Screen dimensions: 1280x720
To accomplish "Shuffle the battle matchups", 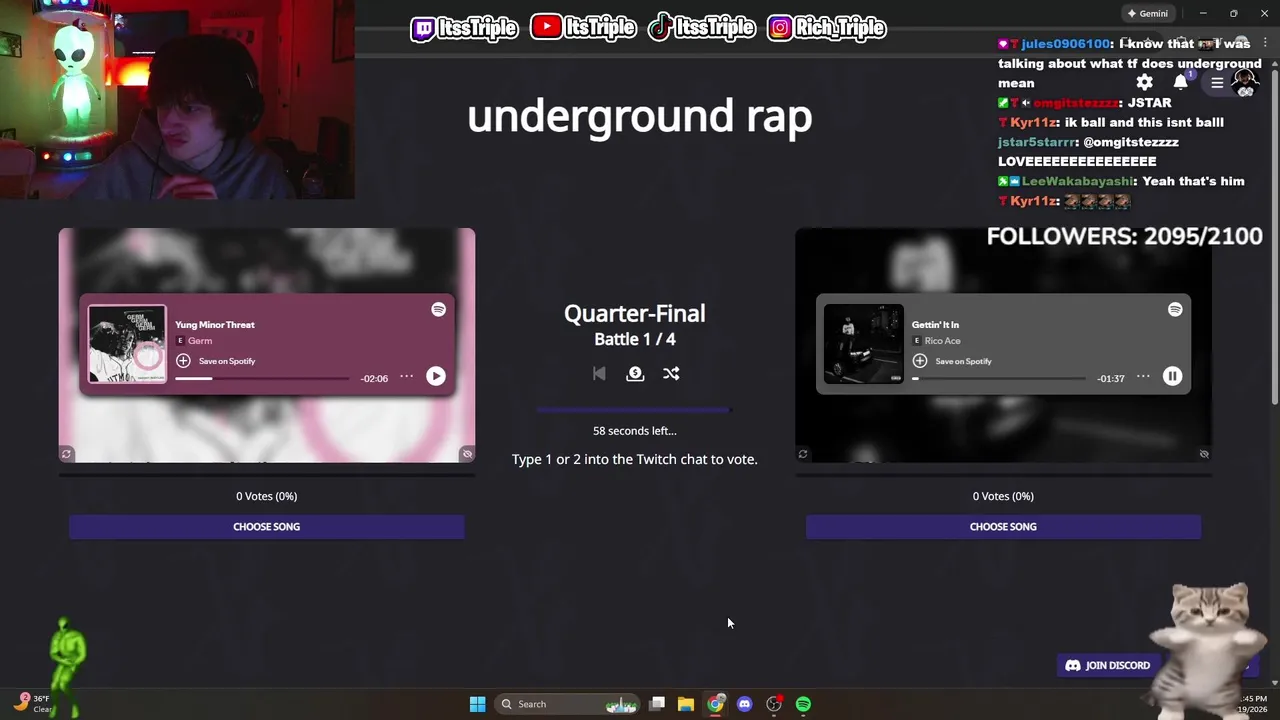I will point(671,373).
